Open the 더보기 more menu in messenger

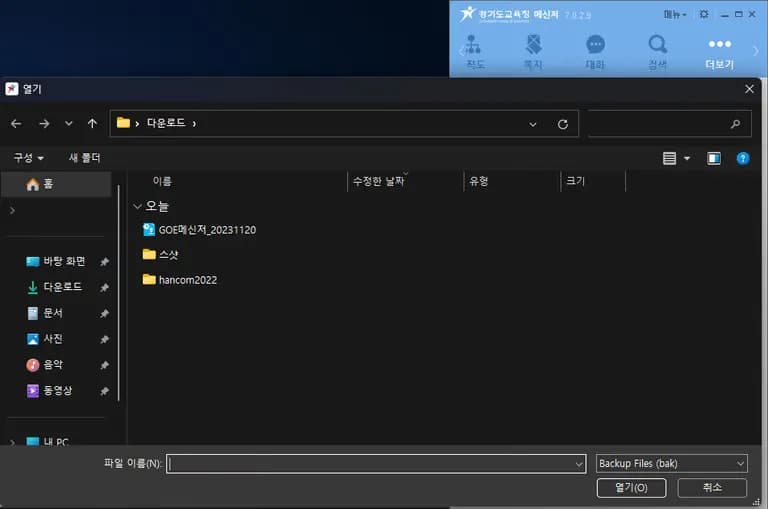[x=720, y=52]
